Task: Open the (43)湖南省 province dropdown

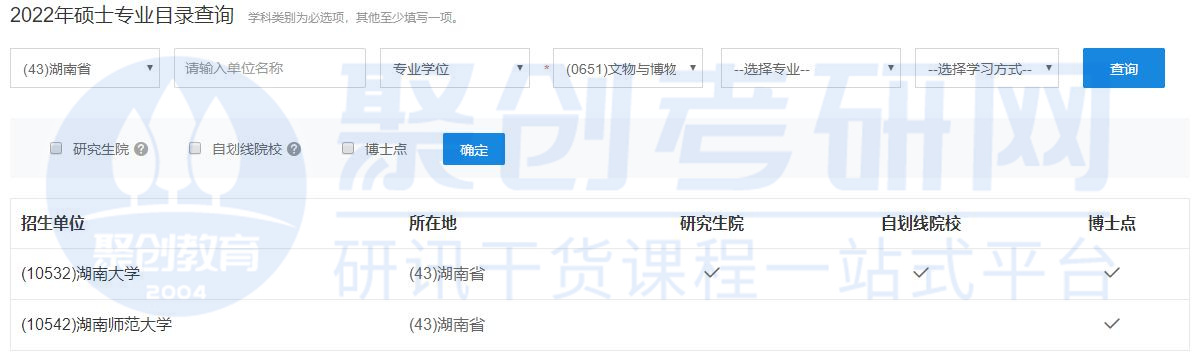Action: pos(85,68)
